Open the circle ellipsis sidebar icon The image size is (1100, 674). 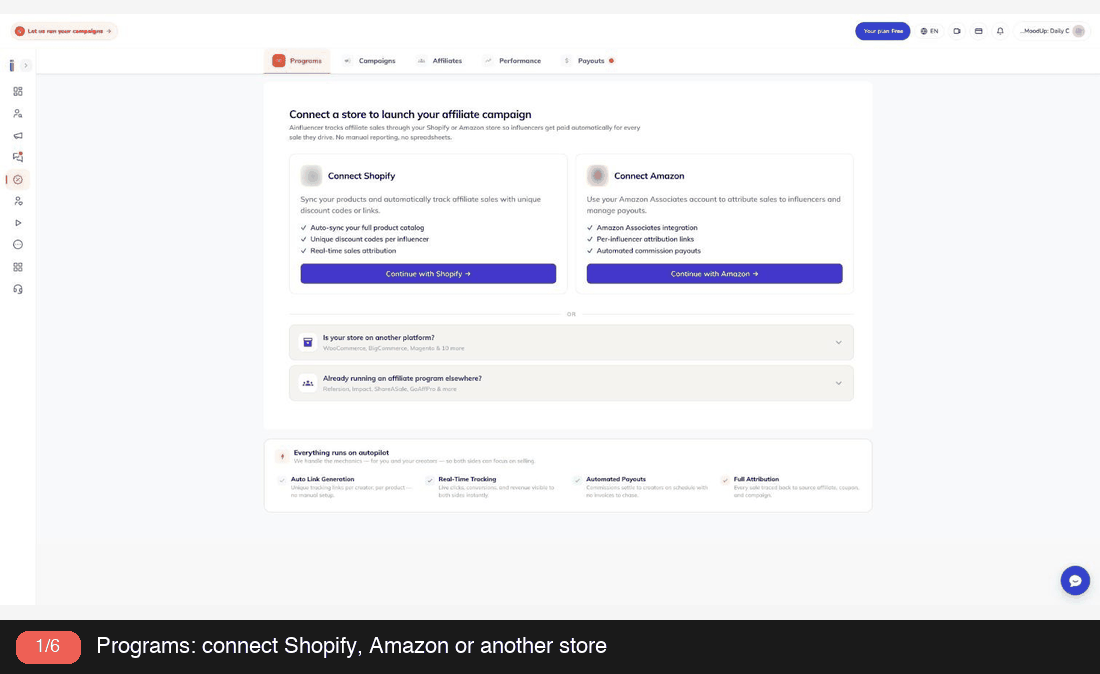pos(18,245)
